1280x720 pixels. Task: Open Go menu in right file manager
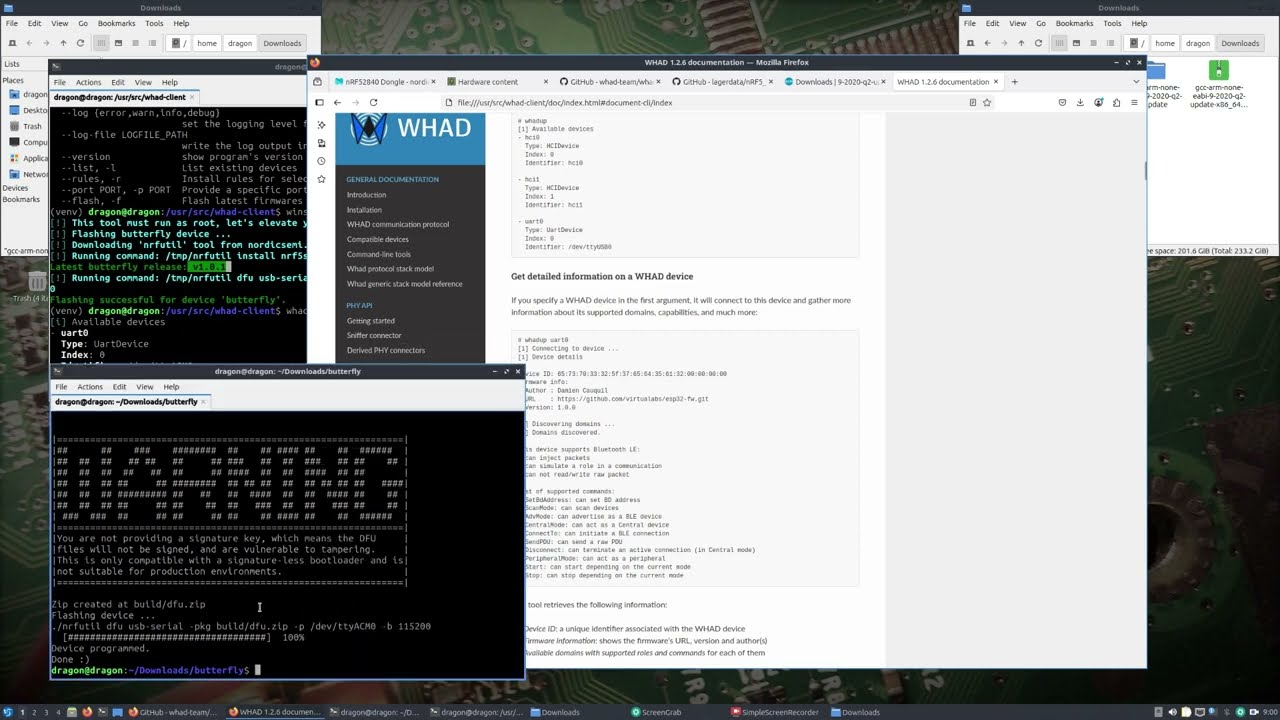point(1040,23)
